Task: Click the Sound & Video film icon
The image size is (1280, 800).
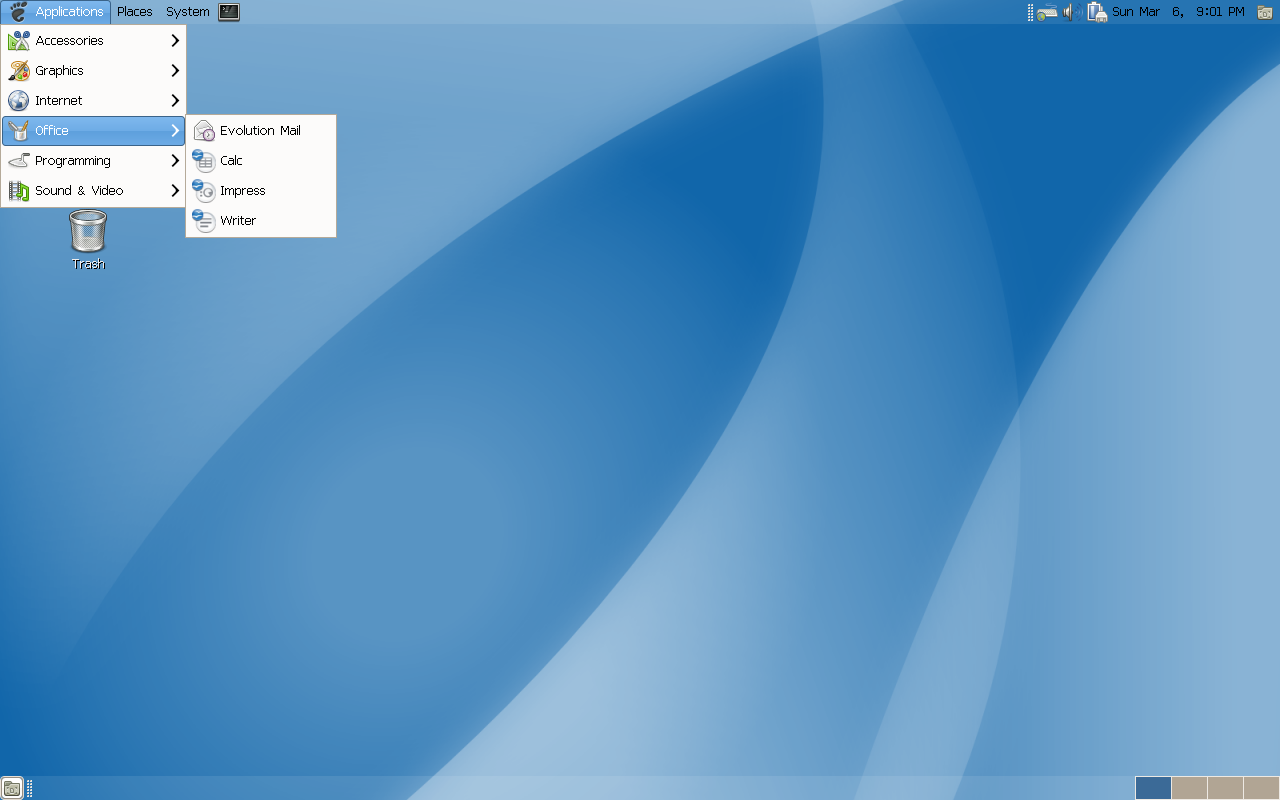Action: pyautogui.click(x=18, y=191)
